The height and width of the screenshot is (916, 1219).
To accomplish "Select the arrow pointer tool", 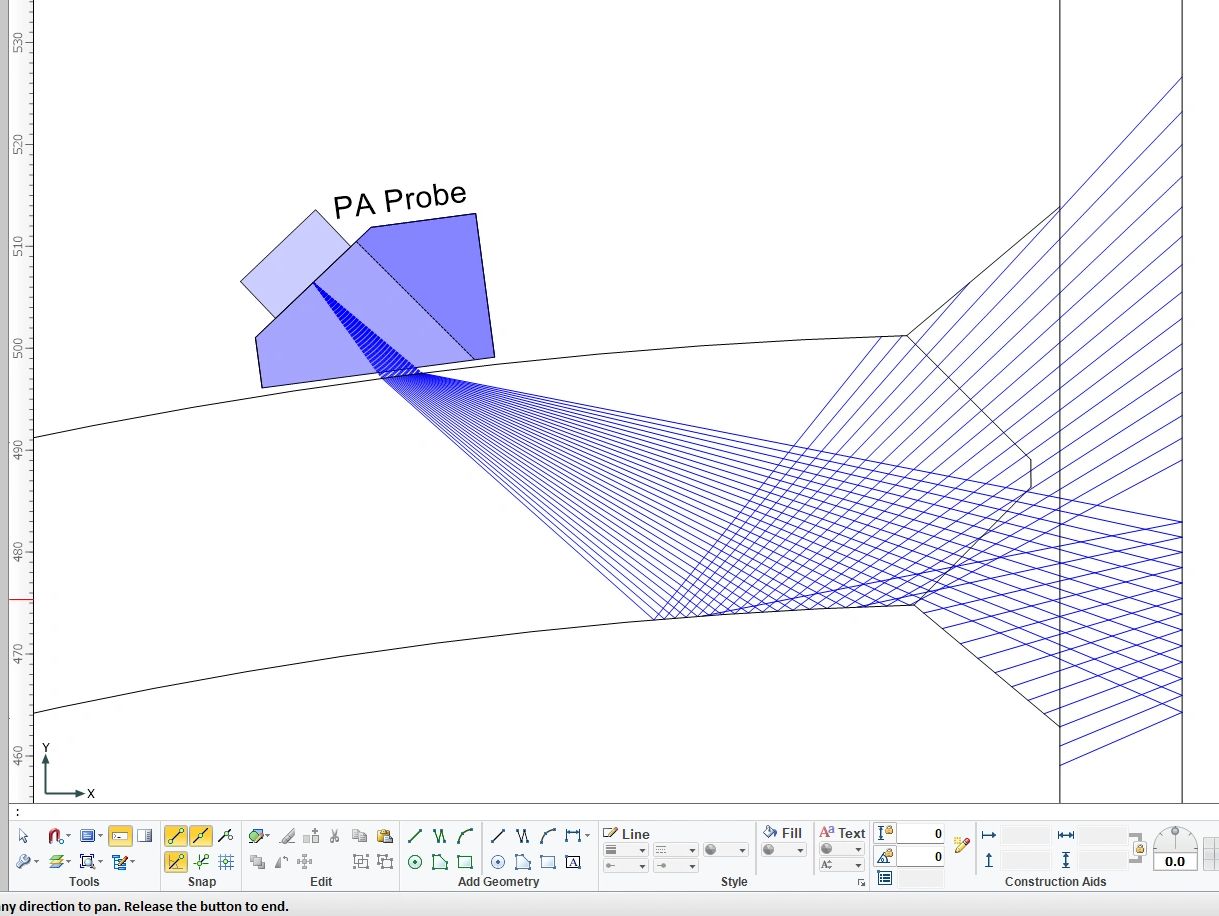I will click(23, 836).
